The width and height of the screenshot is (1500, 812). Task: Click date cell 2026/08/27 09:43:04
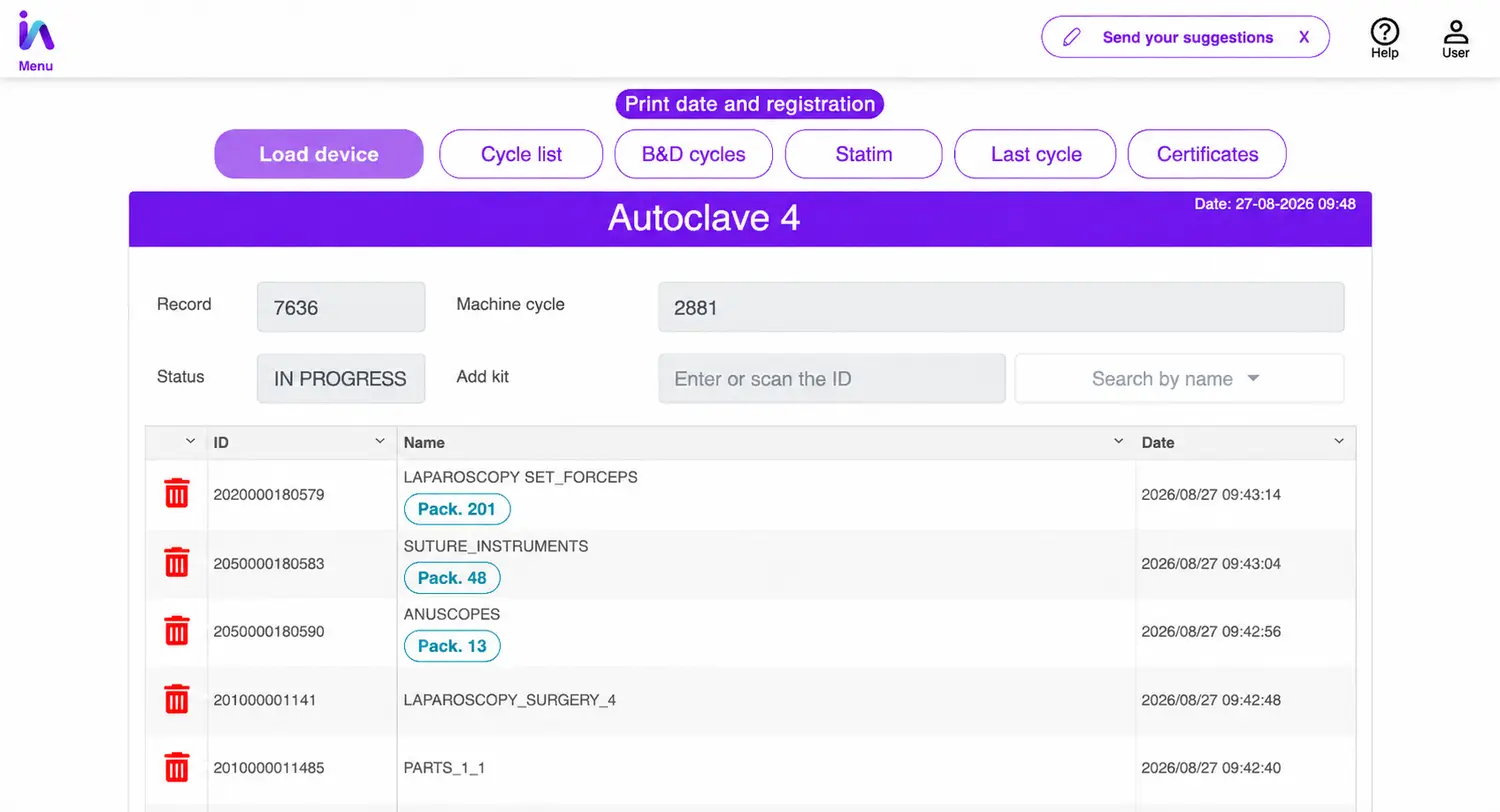pyautogui.click(x=1211, y=563)
